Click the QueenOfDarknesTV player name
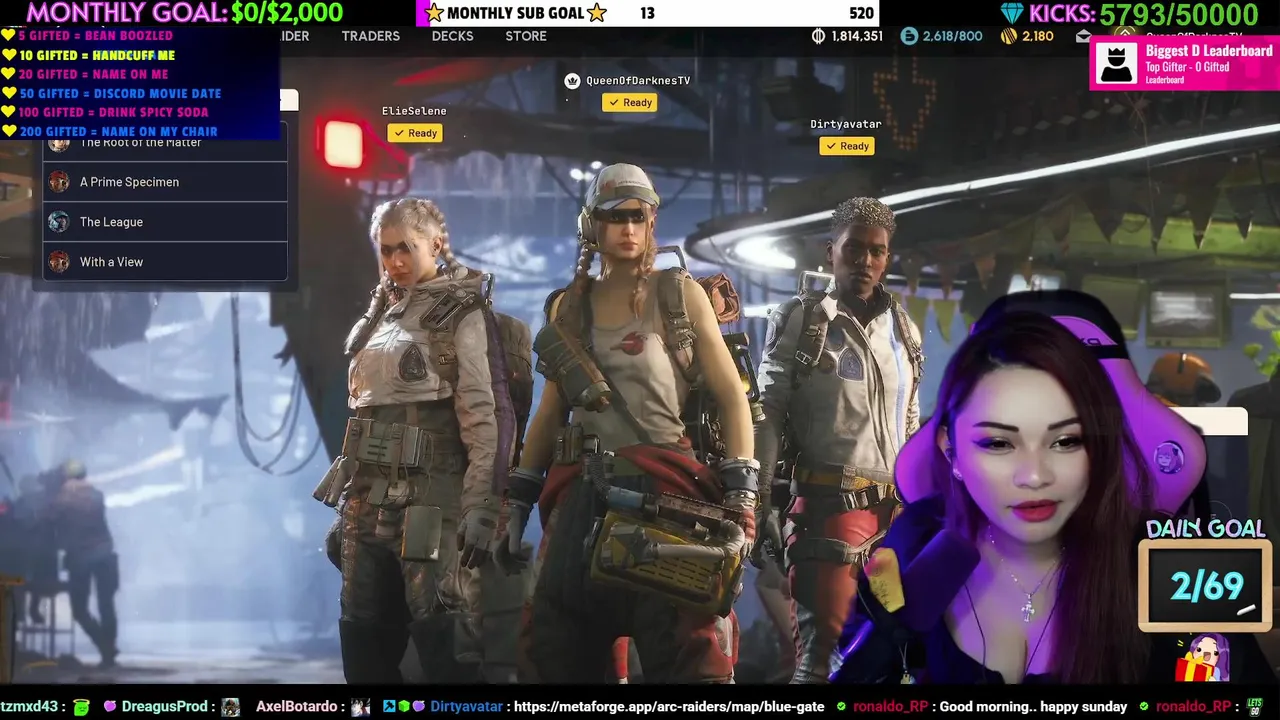 click(638, 80)
